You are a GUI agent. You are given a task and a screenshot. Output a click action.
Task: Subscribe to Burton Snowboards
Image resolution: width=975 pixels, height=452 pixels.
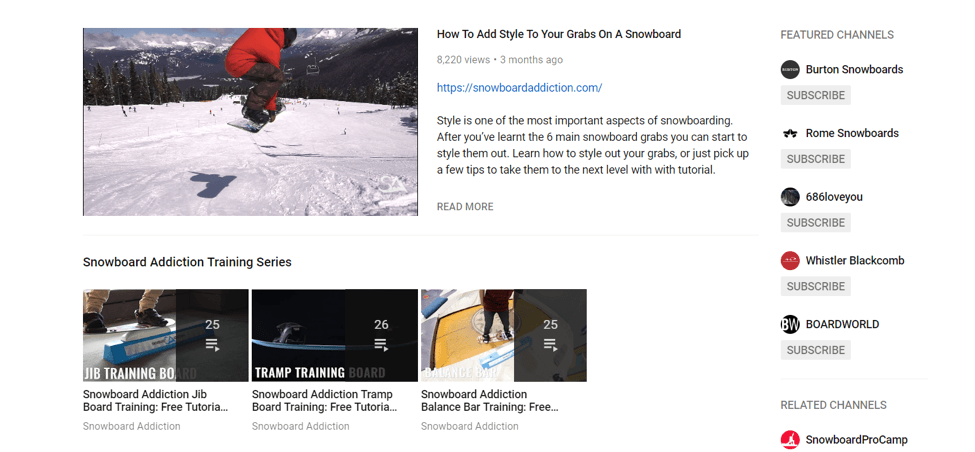click(x=815, y=96)
